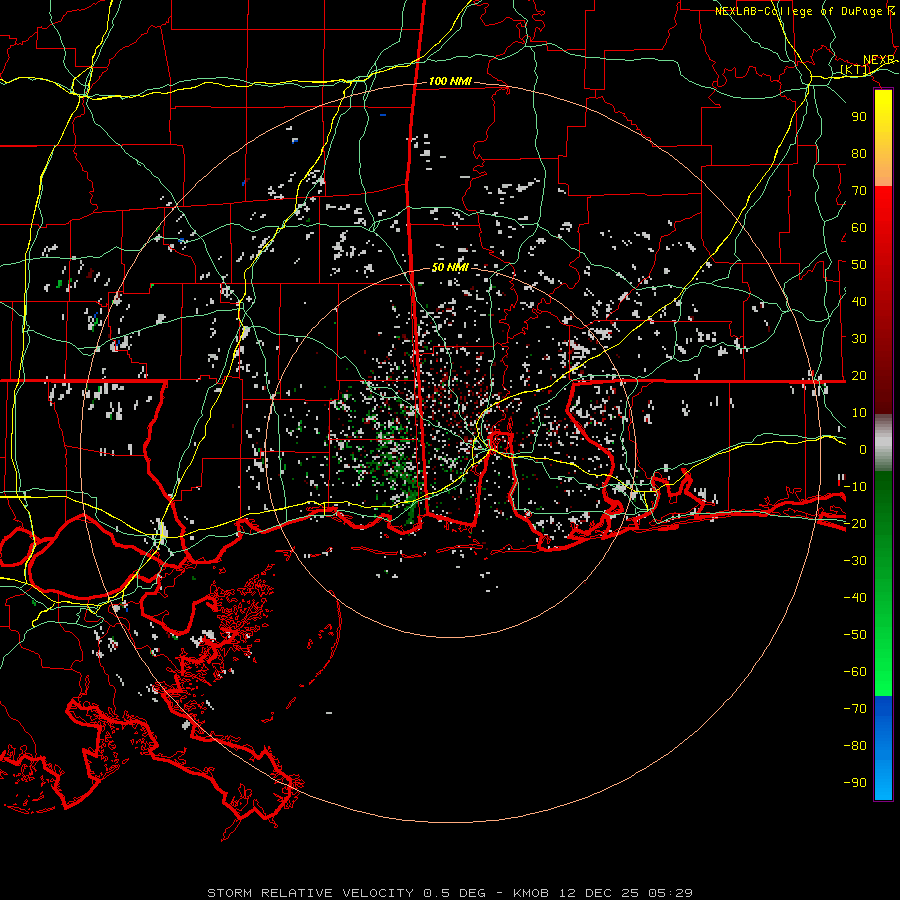Click the -60 value on the velocity scale
Image resolution: width=900 pixels, height=900 pixels.
(x=855, y=672)
